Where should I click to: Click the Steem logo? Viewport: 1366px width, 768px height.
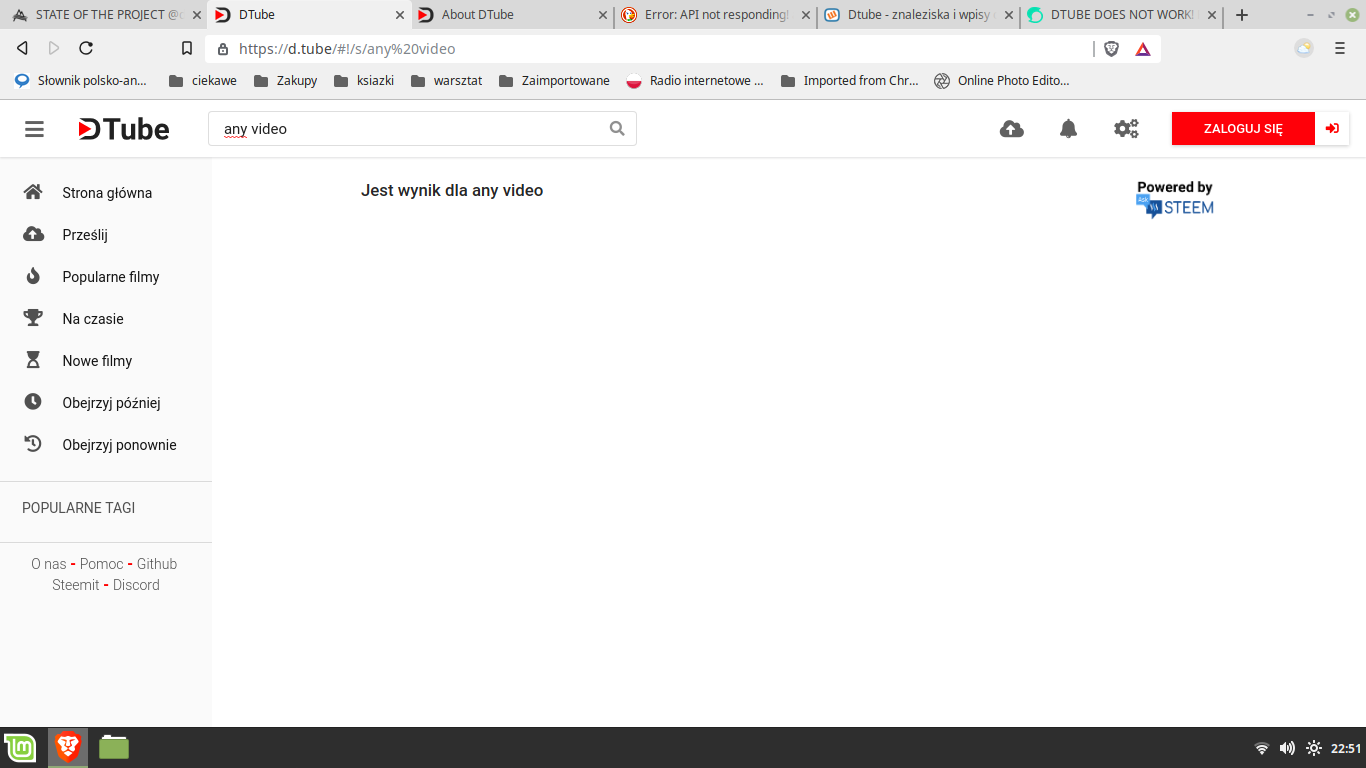pyautogui.click(x=1175, y=207)
